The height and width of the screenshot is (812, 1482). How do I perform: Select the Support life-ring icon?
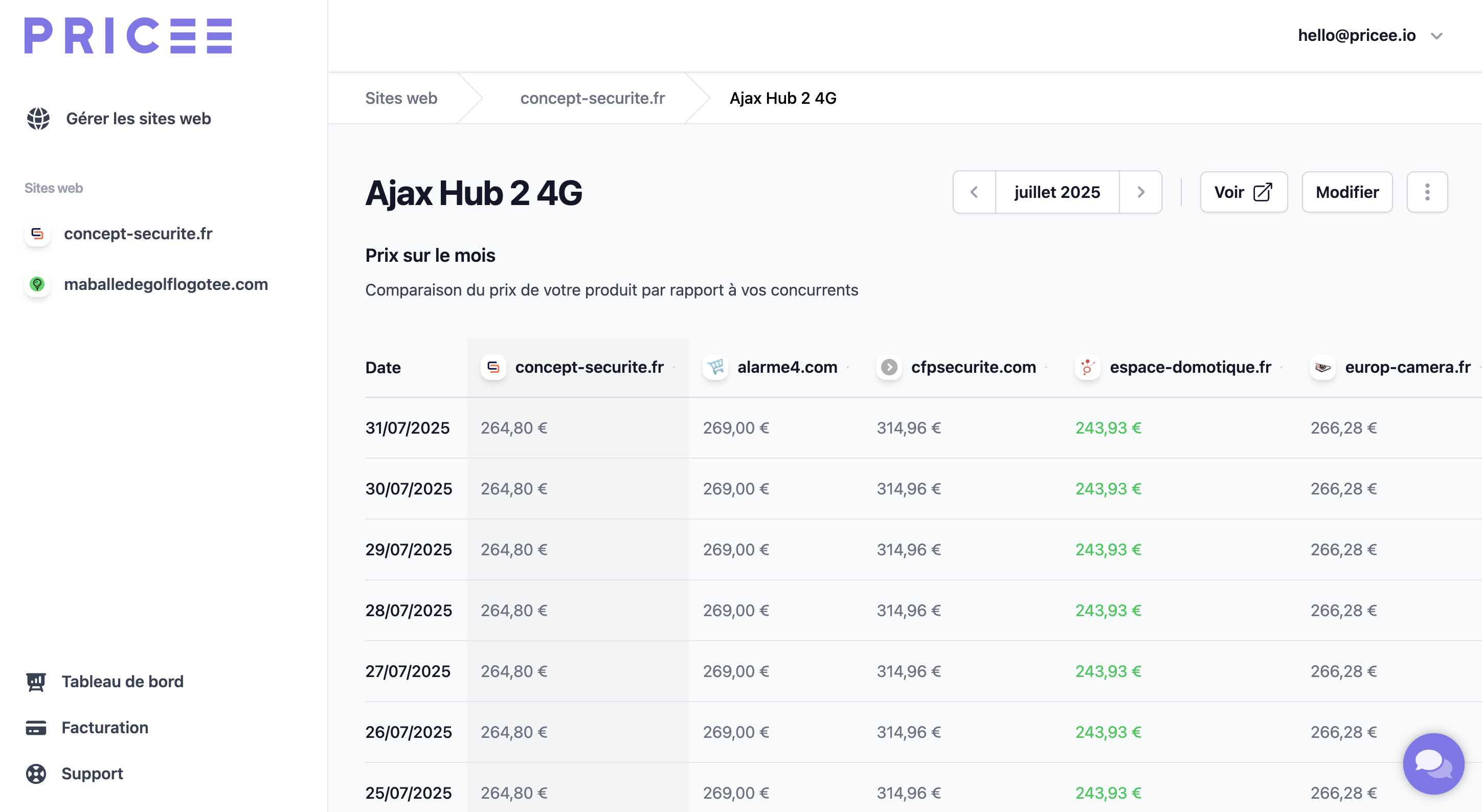point(36,774)
